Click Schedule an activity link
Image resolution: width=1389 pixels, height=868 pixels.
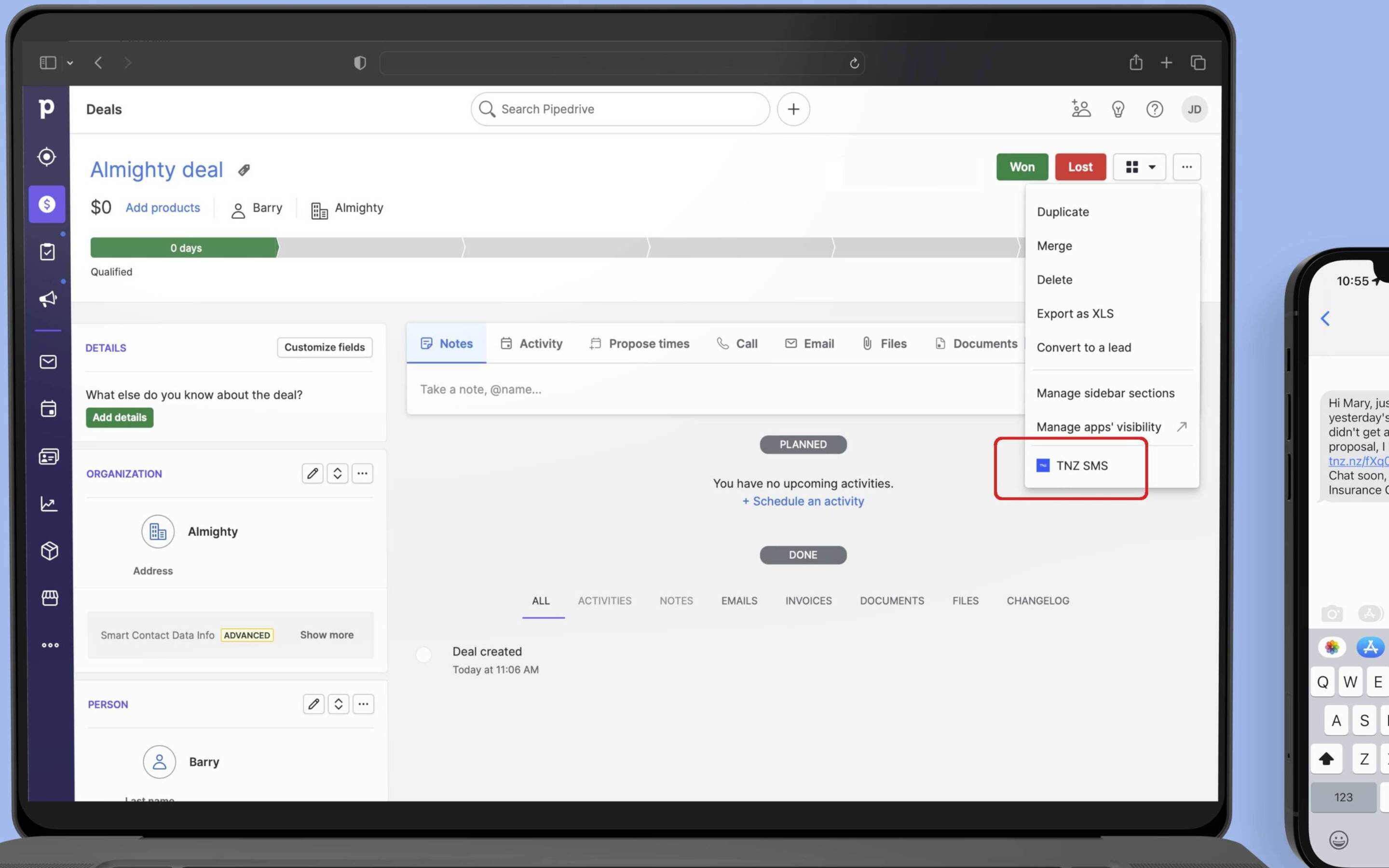tap(803, 501)
